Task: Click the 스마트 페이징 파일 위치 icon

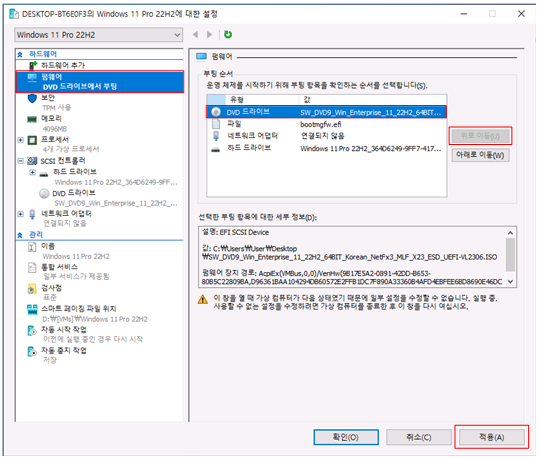Action: tap(32, 309)
